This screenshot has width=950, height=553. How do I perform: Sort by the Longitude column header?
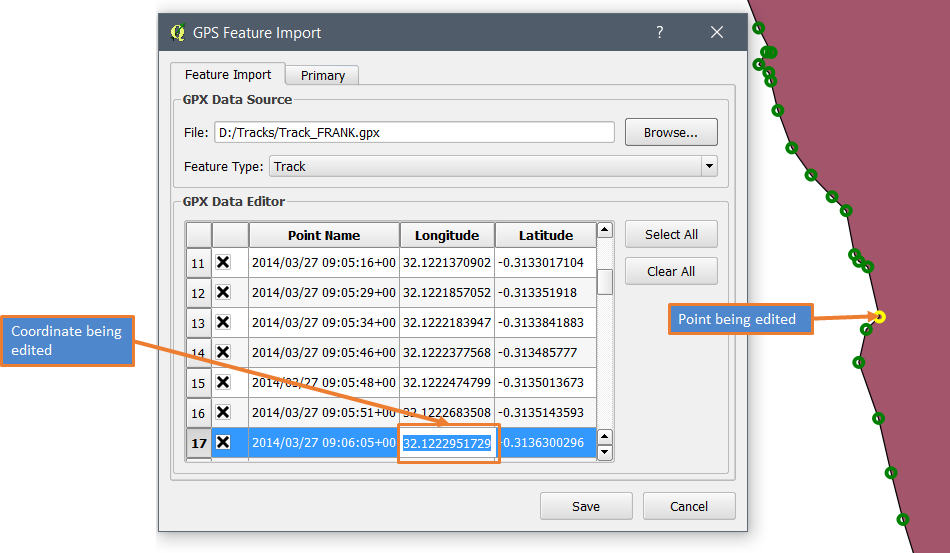click(447, 235)
